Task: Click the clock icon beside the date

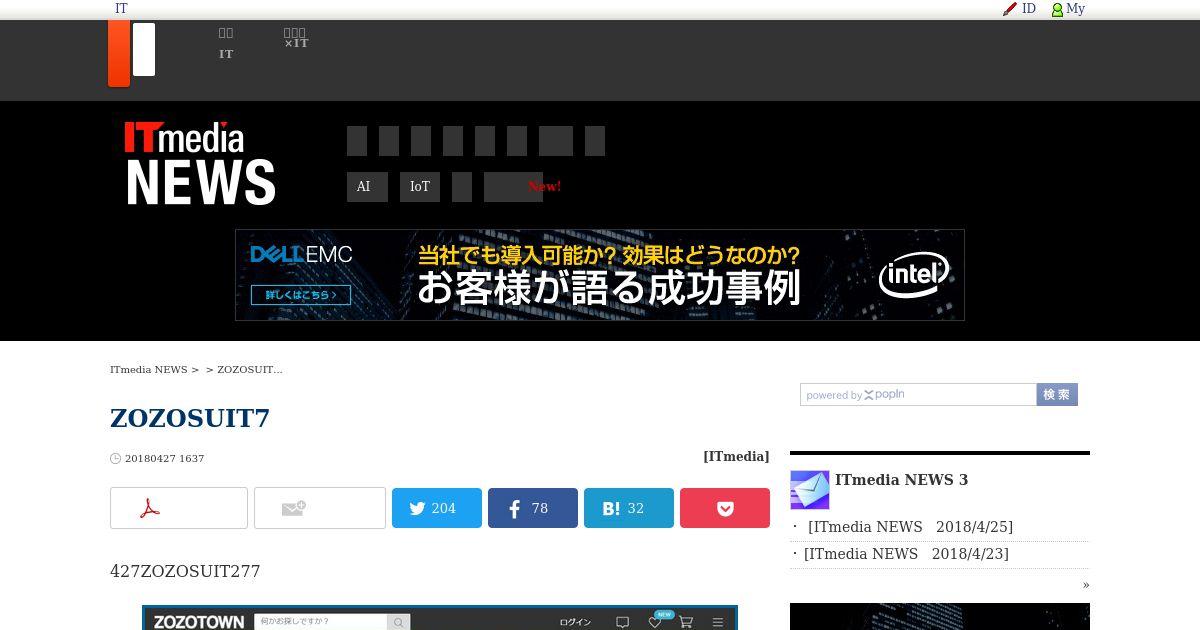Action: click(x=115, y=459)
